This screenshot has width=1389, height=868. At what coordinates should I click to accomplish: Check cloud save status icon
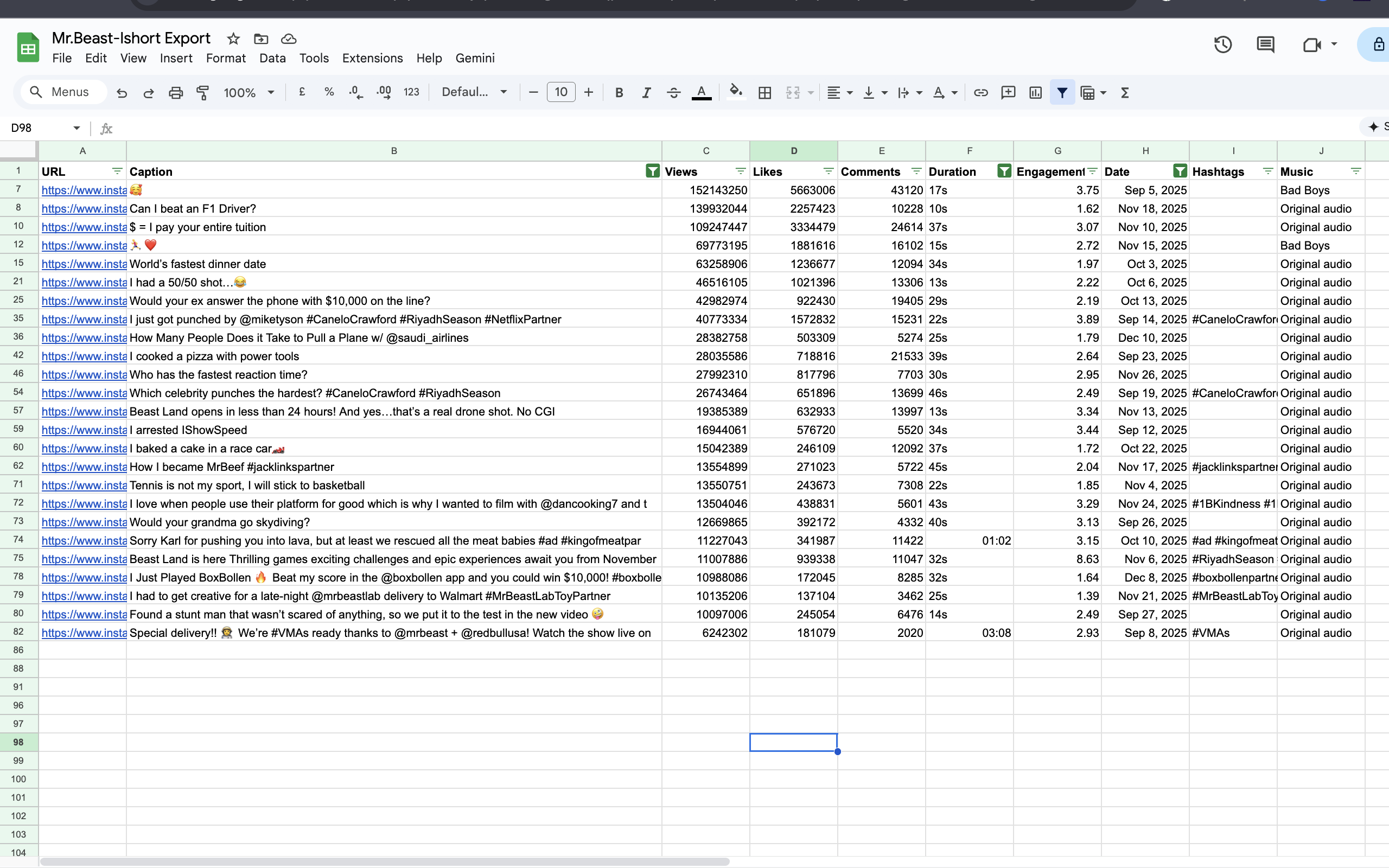coord(289,39)
